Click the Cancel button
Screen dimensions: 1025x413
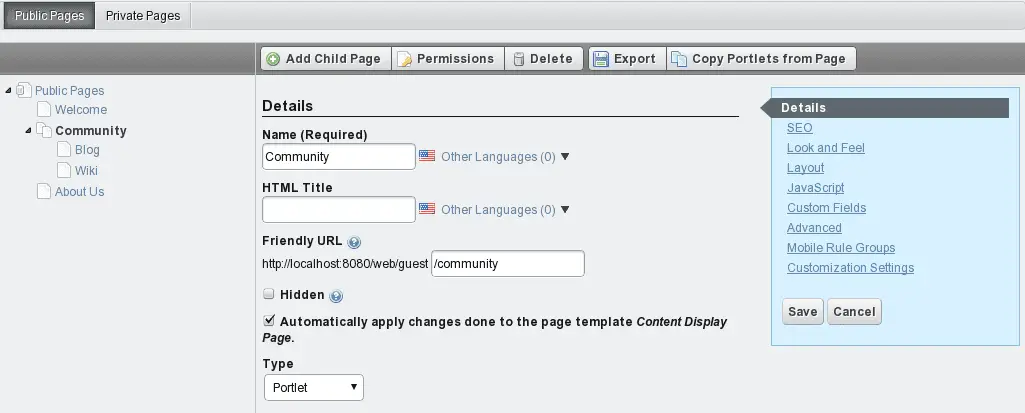click(854, 312)
